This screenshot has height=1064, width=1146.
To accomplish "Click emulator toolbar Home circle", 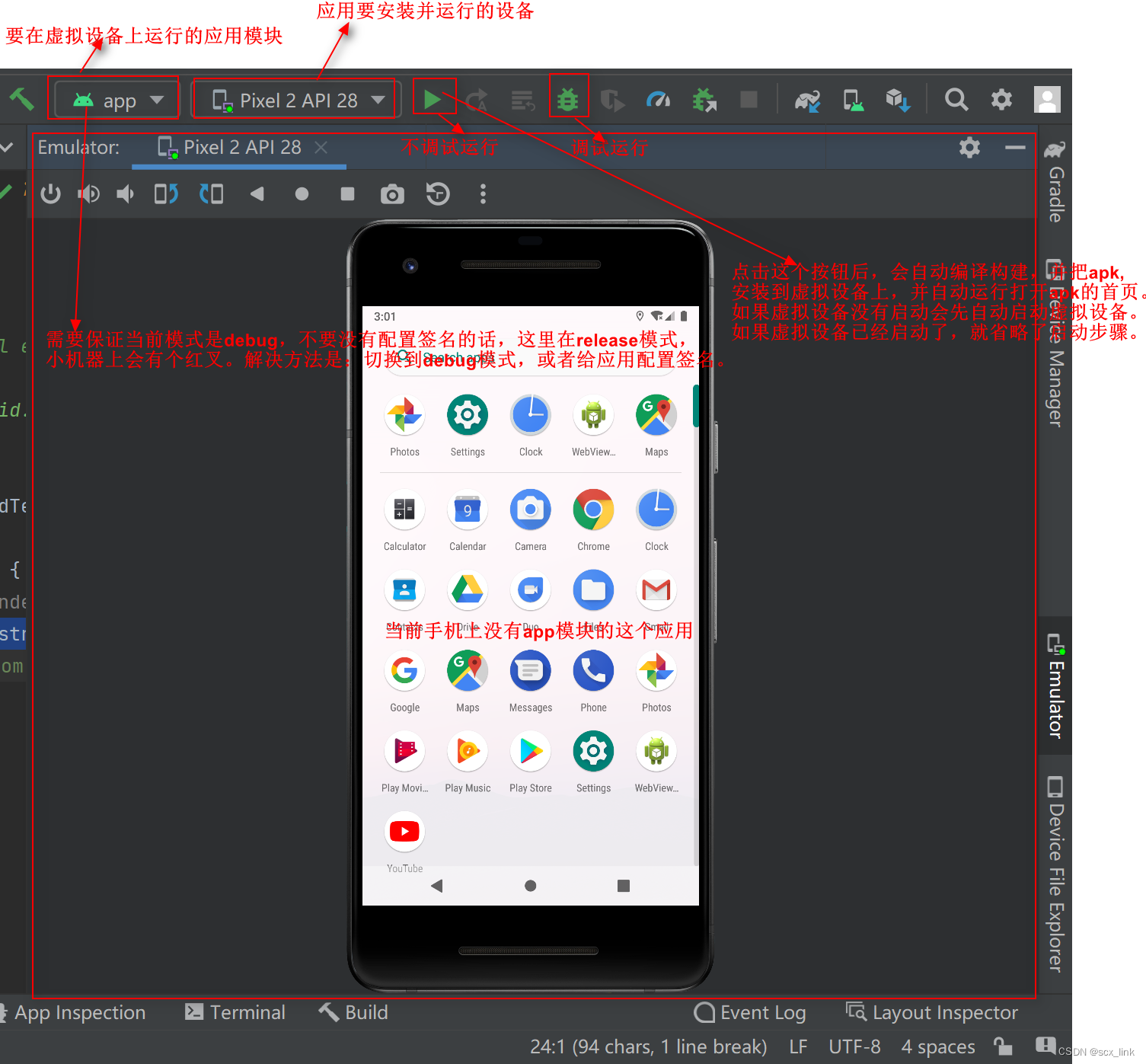I will click(302, 194).
